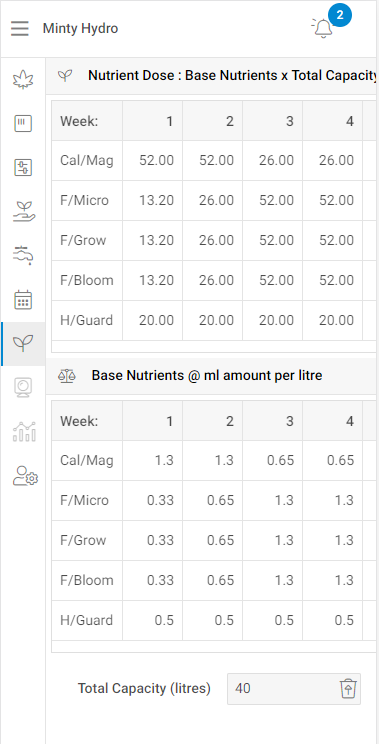This screenshot has width=379, height=744.
Task: Click the trash upload icon beside capacity
Action: (348, 688)
